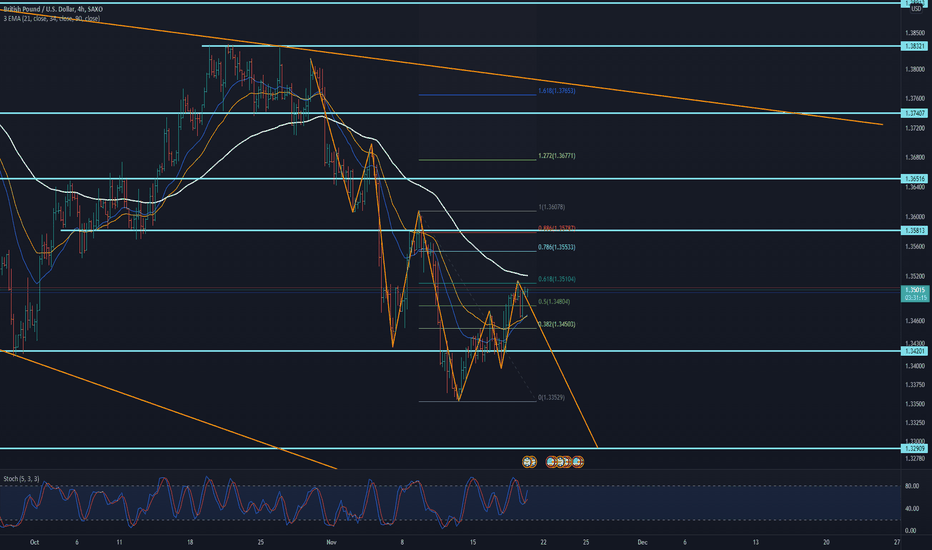The width and height of the screenshot is (932, 550).
Task: Click the 1.33500 price axis tick
Action: click(x=915, y=404)
